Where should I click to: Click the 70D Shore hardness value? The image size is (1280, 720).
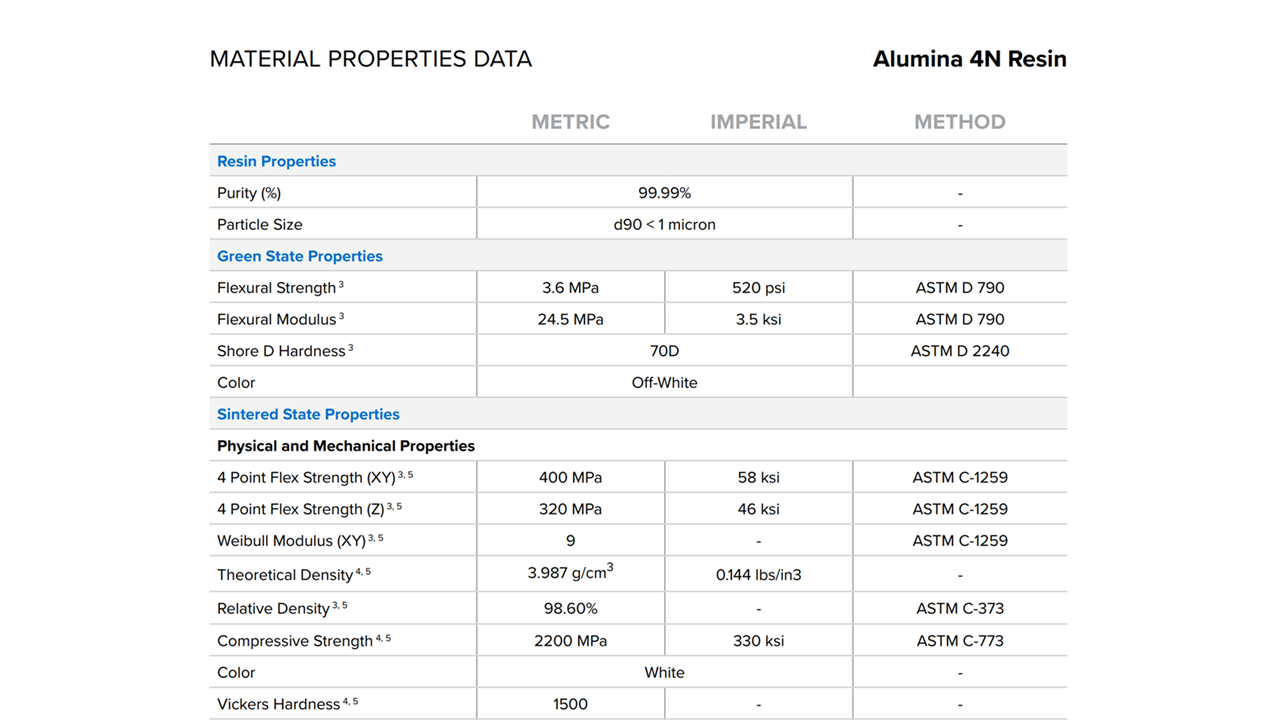664,351
